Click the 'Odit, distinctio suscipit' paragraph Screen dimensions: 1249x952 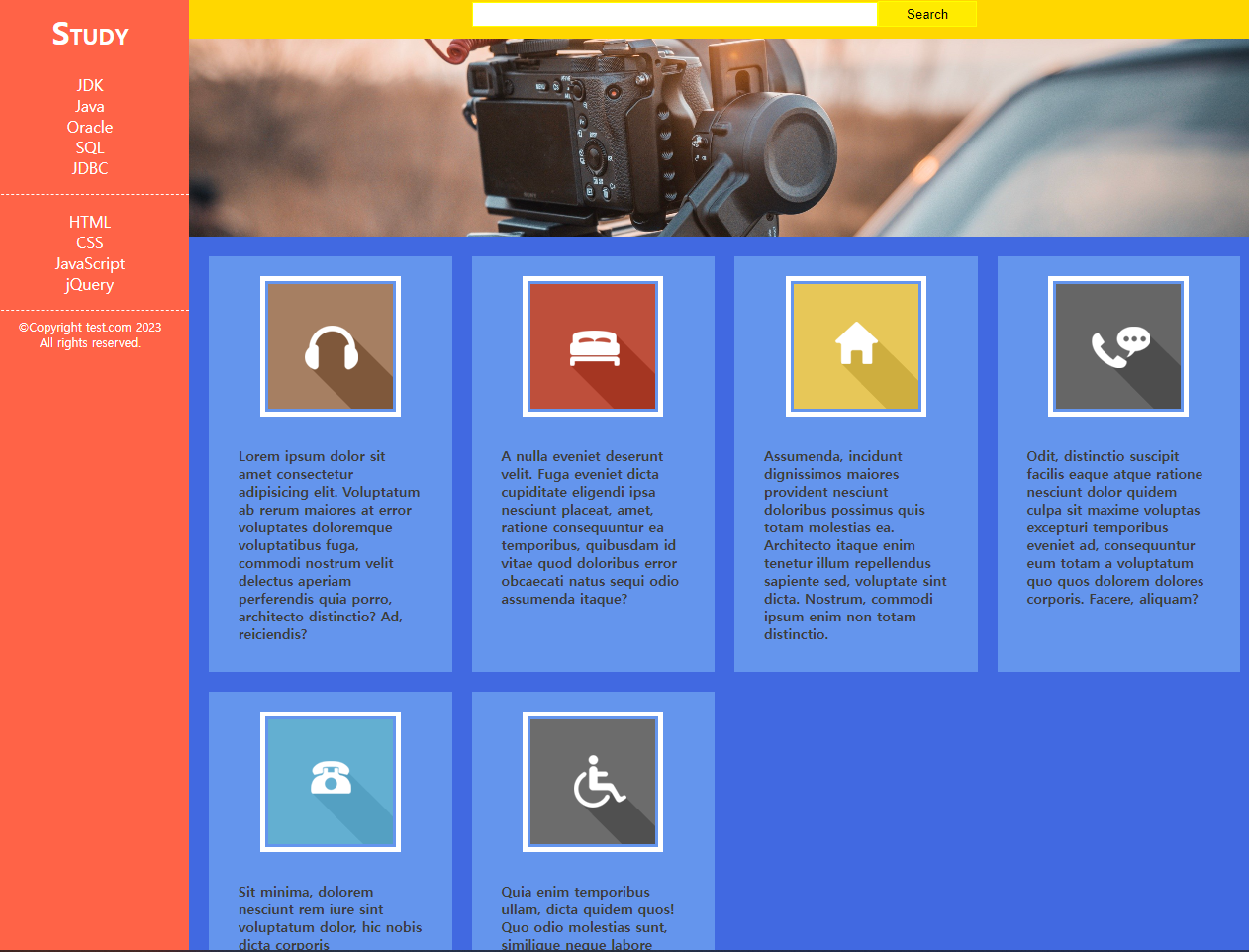pyautogui.click(x=1118, y=527)
